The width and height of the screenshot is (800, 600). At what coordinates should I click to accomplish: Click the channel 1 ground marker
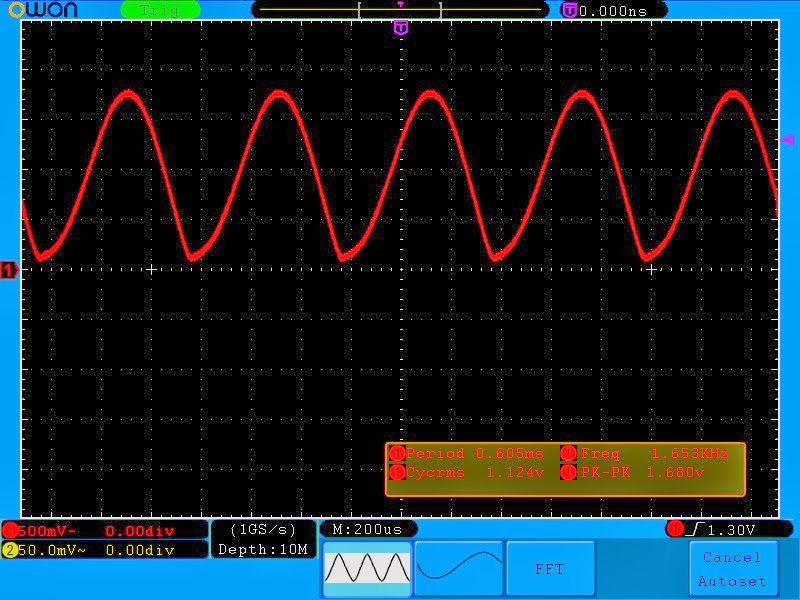(9, 270)
